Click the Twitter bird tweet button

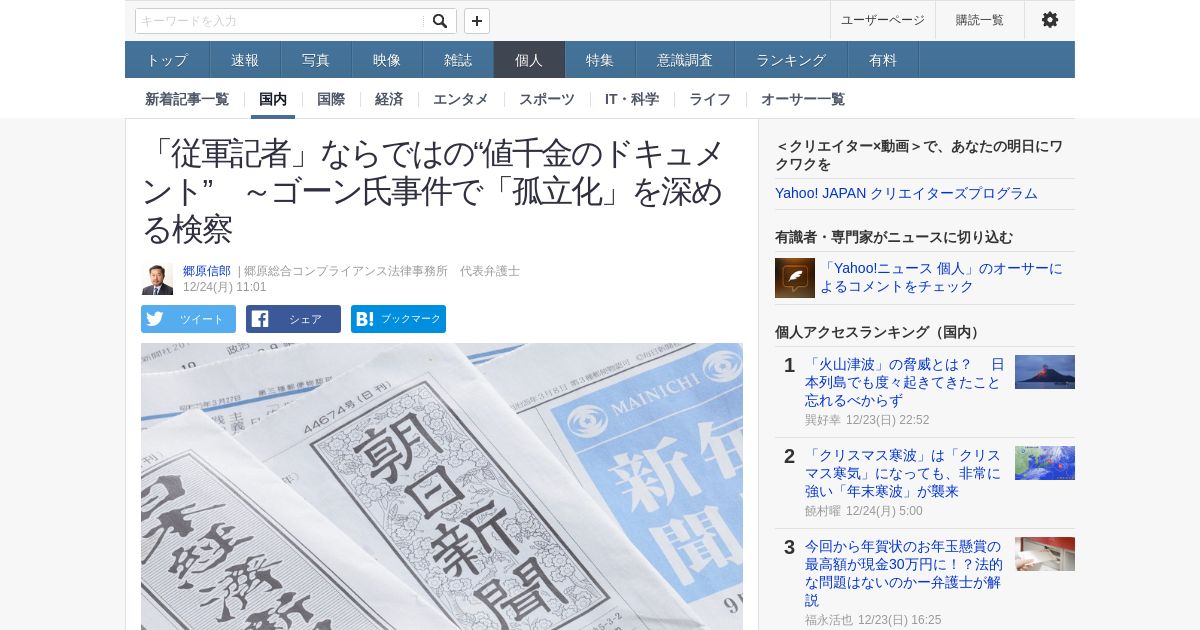coord(188,319)
